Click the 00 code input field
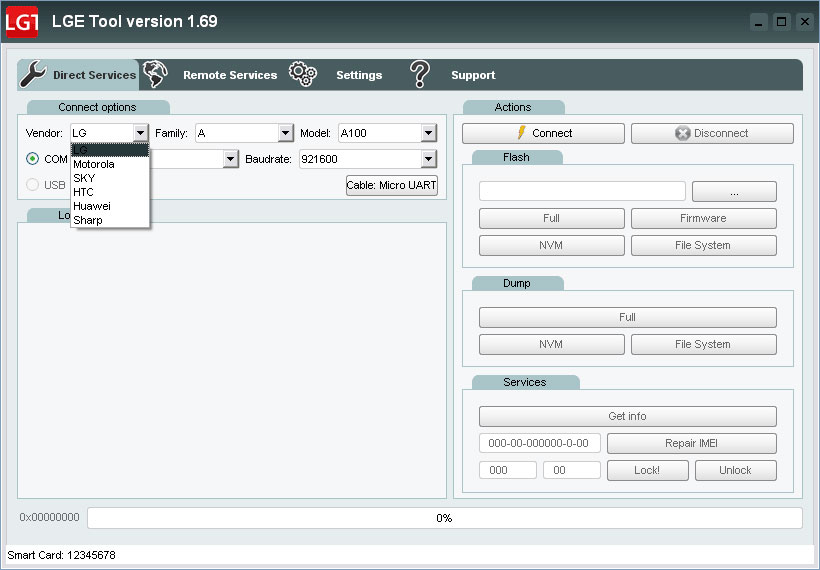This screenshot has width=820, height=570. point(571,470)
